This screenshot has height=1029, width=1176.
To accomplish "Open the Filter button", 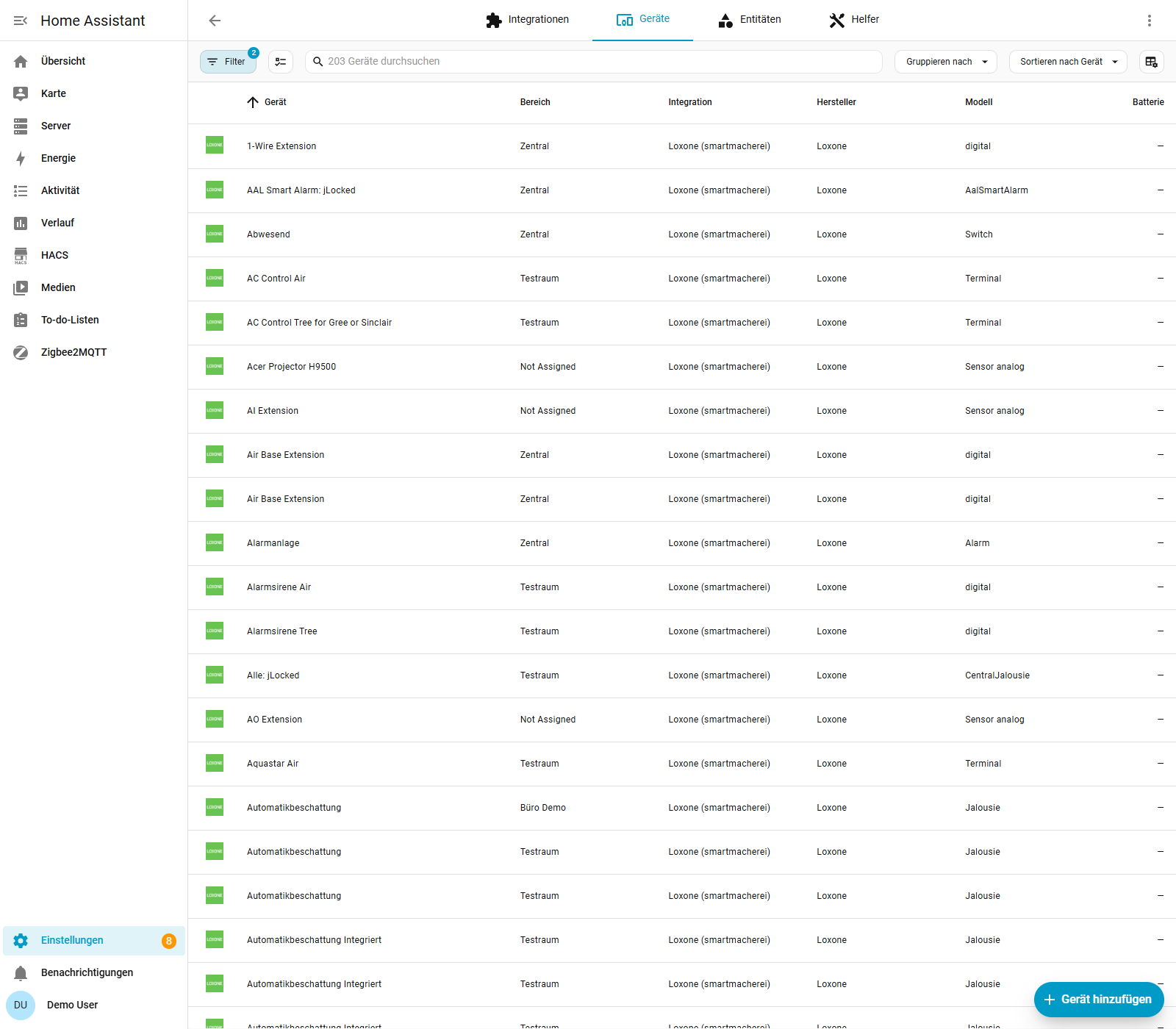I will point(228,62).
